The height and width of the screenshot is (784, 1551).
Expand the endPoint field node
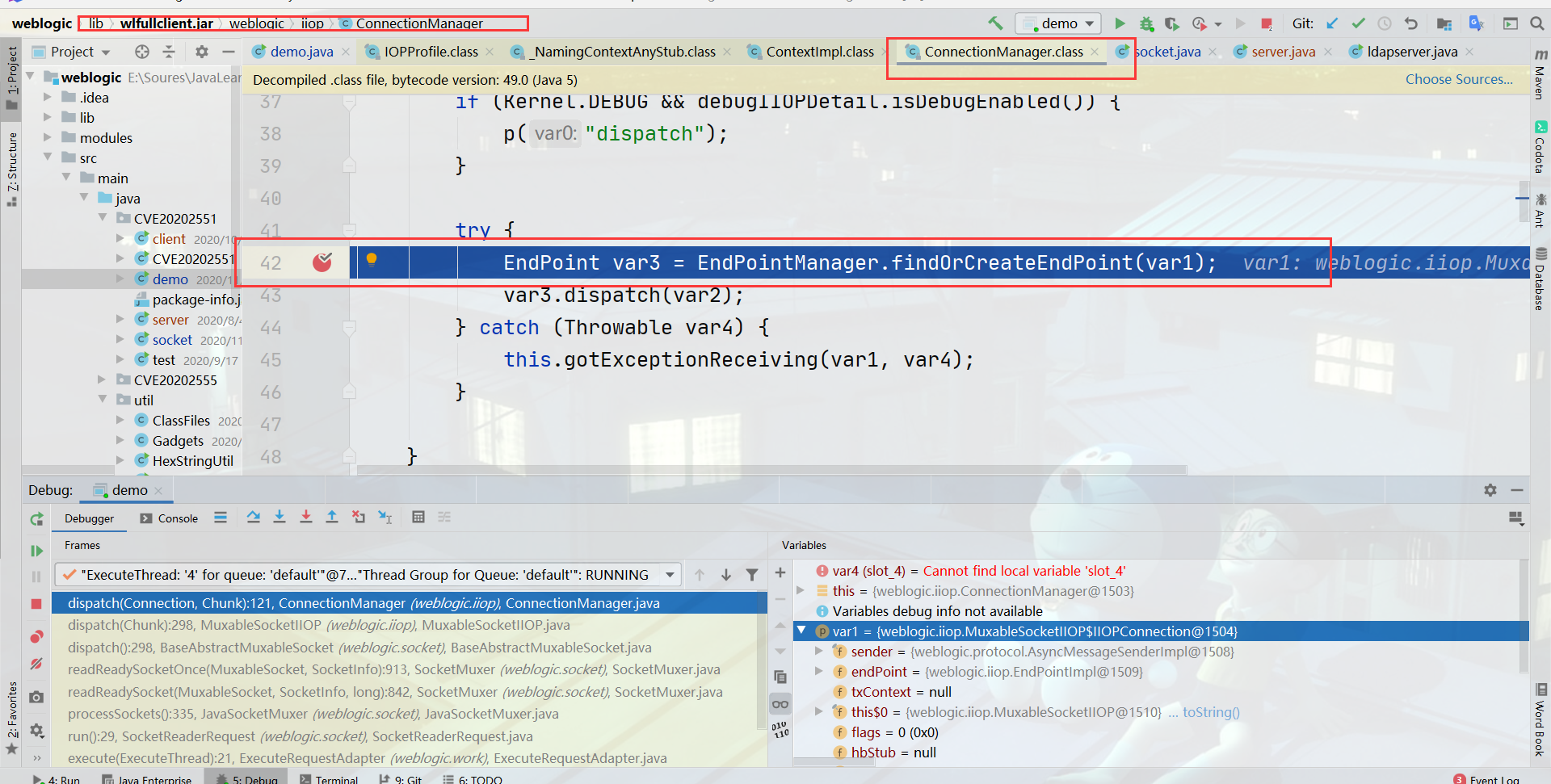(x=819, y=671)
